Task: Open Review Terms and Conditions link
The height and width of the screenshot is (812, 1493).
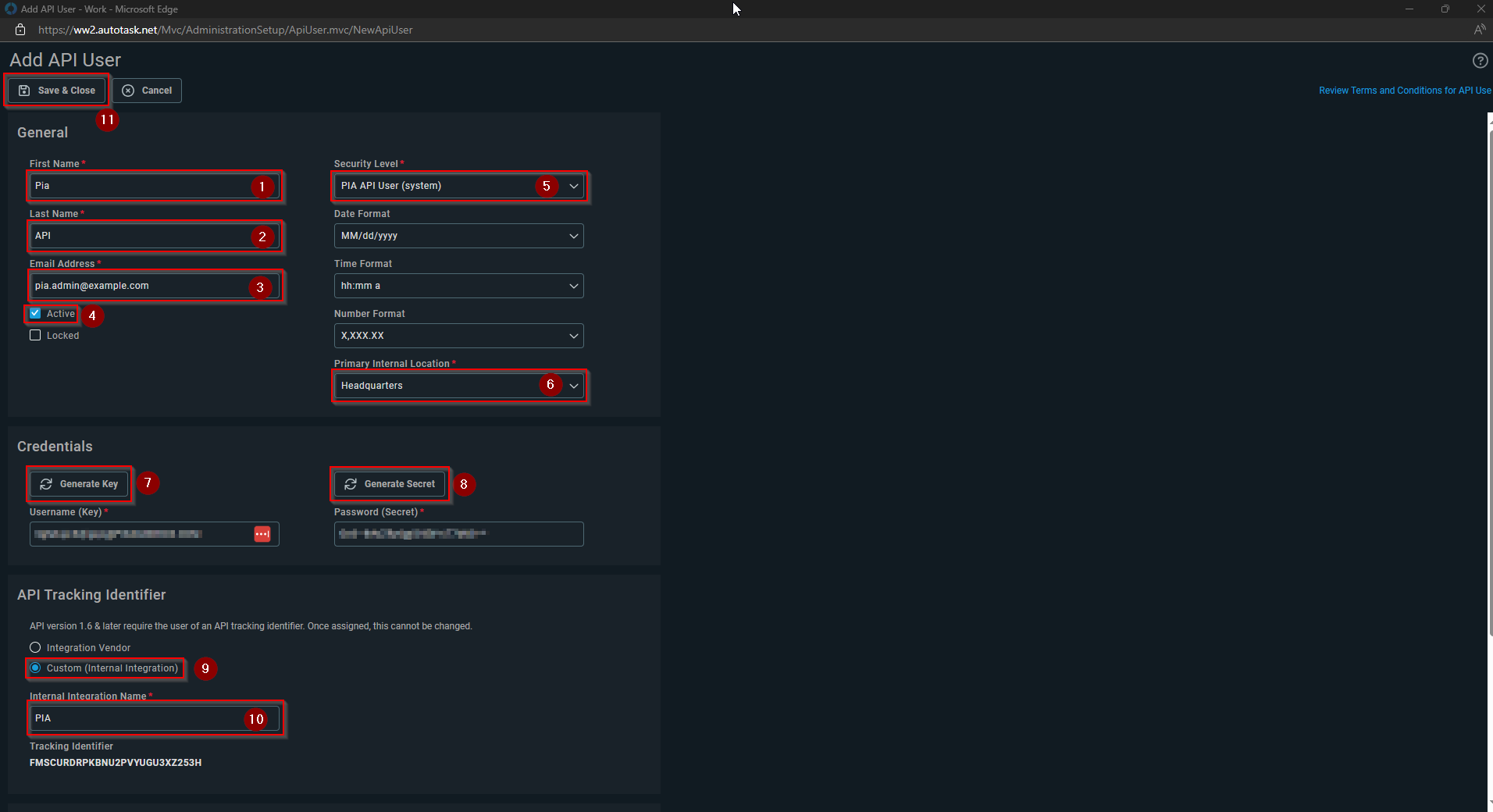Action: [x=1405, y=91]
